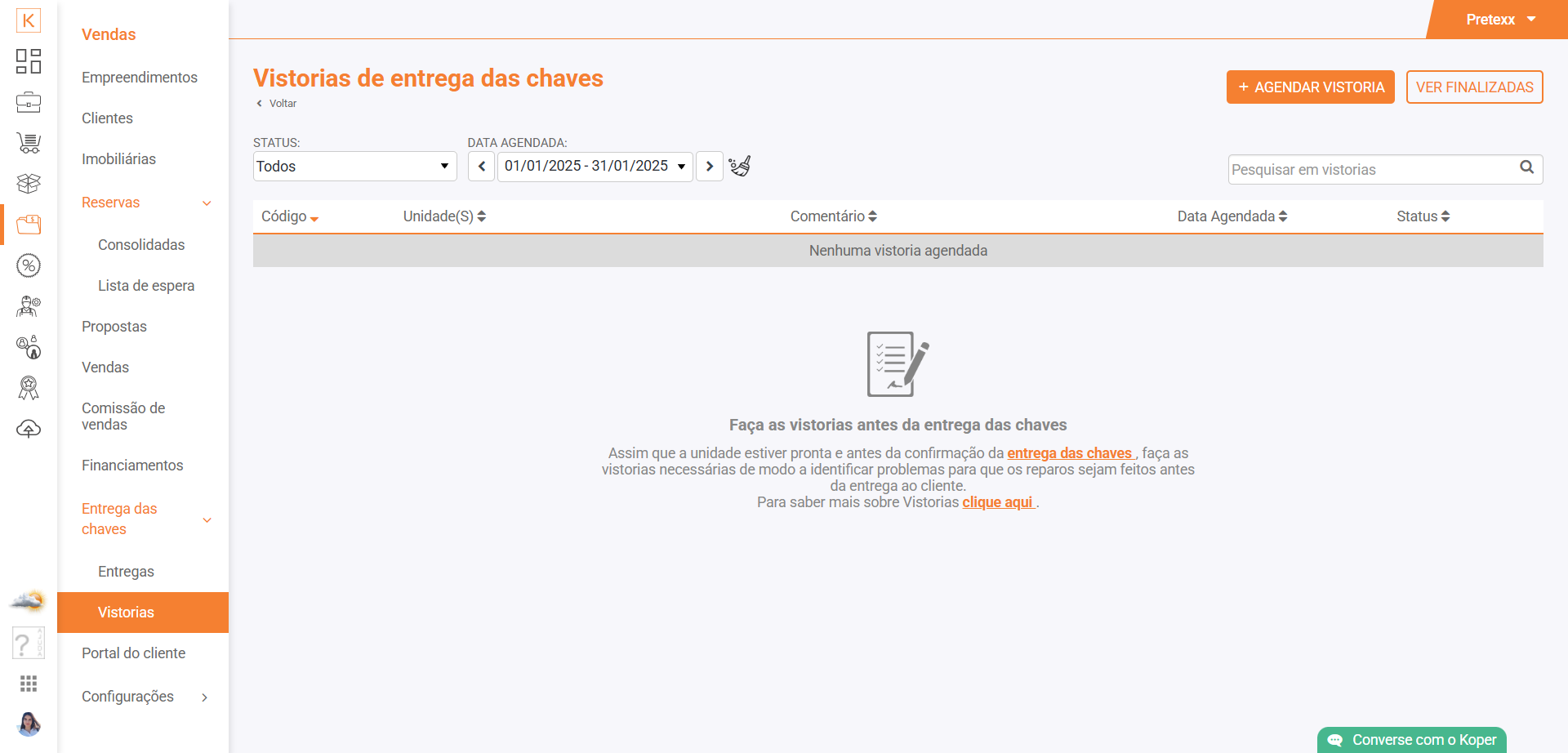The width and height of the screenshot is (1568, 753).
Task: Open Empreendimentos in the sidebar menu
Action: coord(140,78)
